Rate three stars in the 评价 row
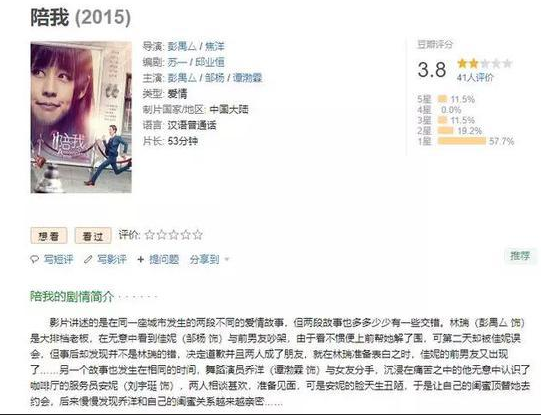 (174, 235)
